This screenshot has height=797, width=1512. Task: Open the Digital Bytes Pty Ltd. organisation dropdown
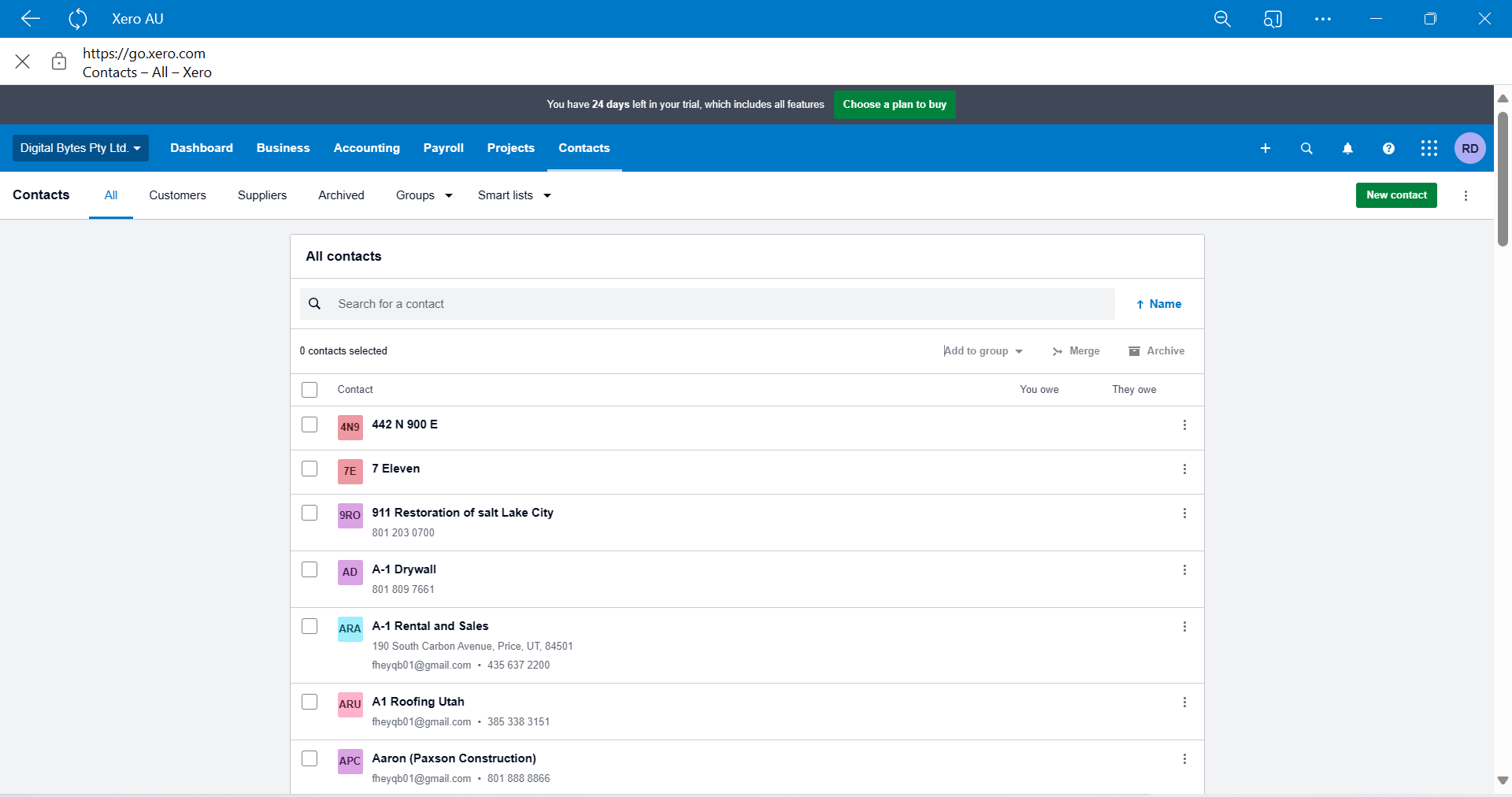[80, 148]
